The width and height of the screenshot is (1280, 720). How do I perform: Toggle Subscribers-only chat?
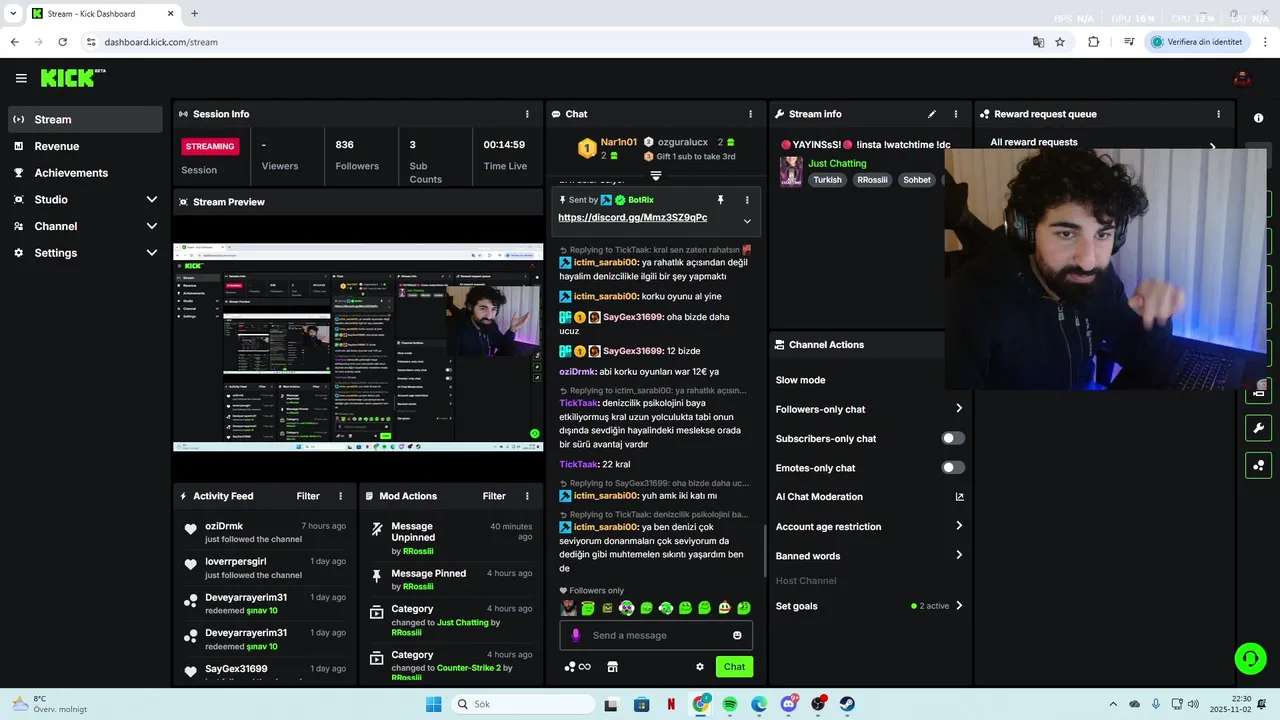point(953,438)
